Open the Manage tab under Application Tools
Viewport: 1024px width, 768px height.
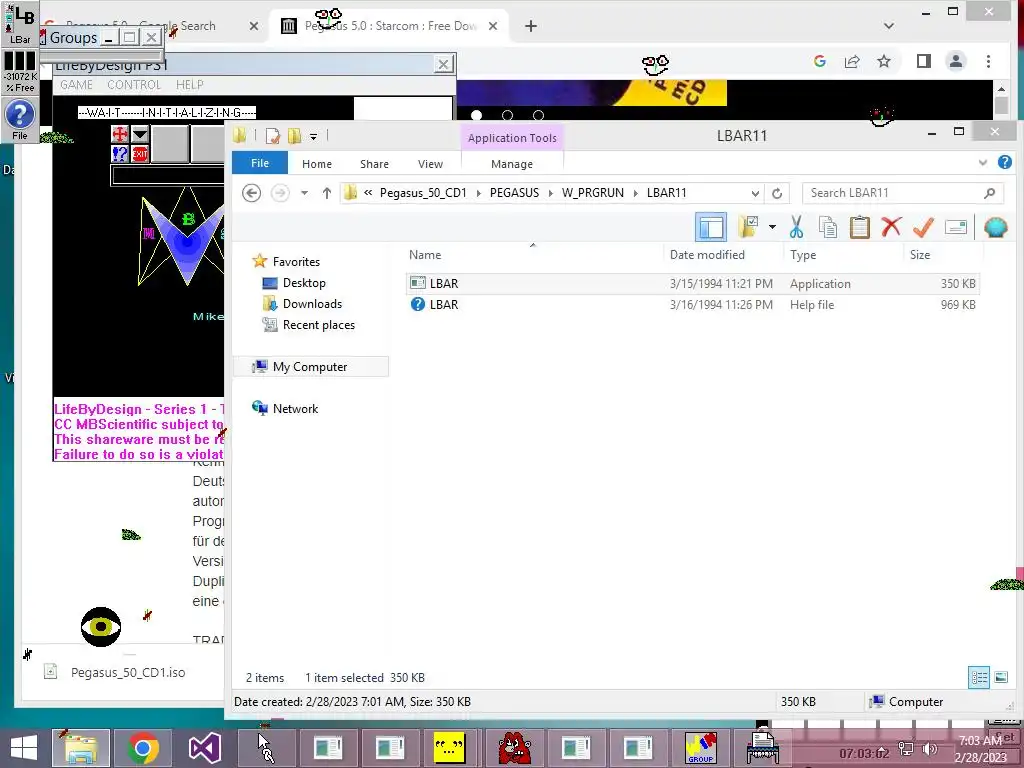click(512, 164)
